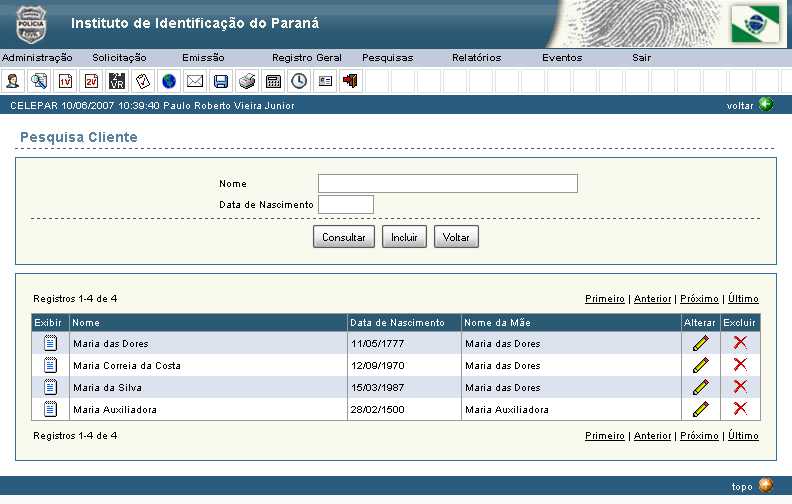Click the user profile toolbar icon
This screenshot has height=504, width=792.
13,81
